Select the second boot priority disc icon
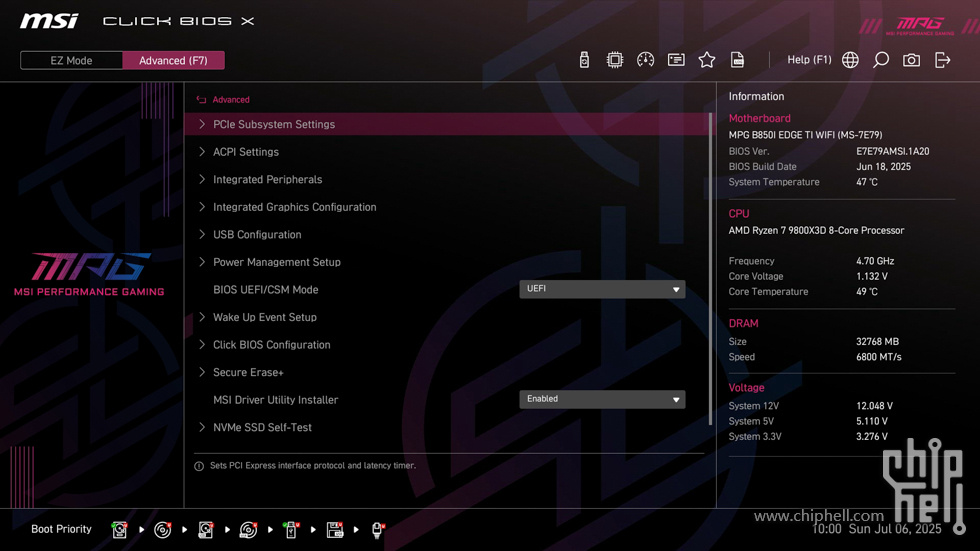Viewport: 980px width, 551px height. [162, 530]
